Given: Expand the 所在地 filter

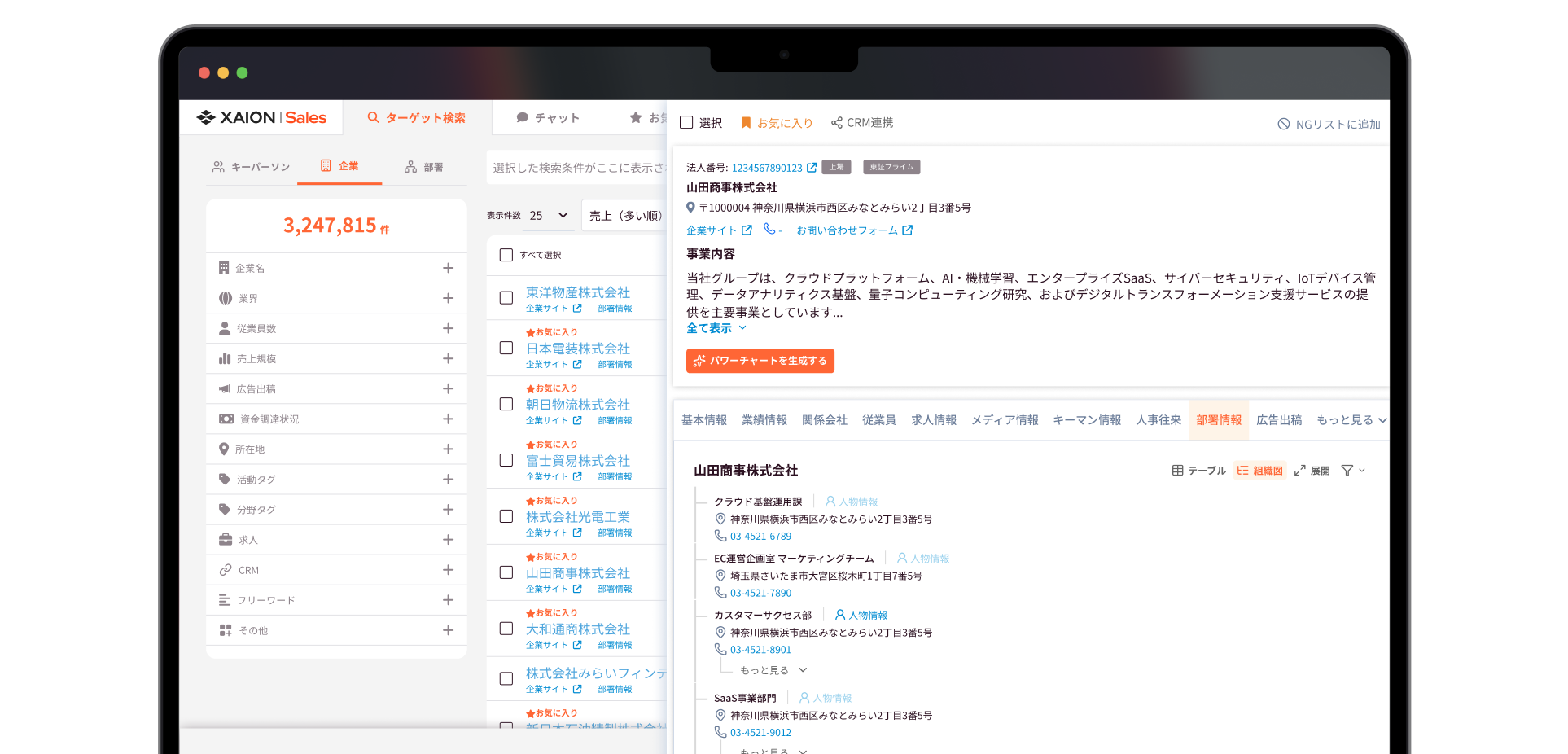Looking at the screenshot, I should click(x=448, y=449).
